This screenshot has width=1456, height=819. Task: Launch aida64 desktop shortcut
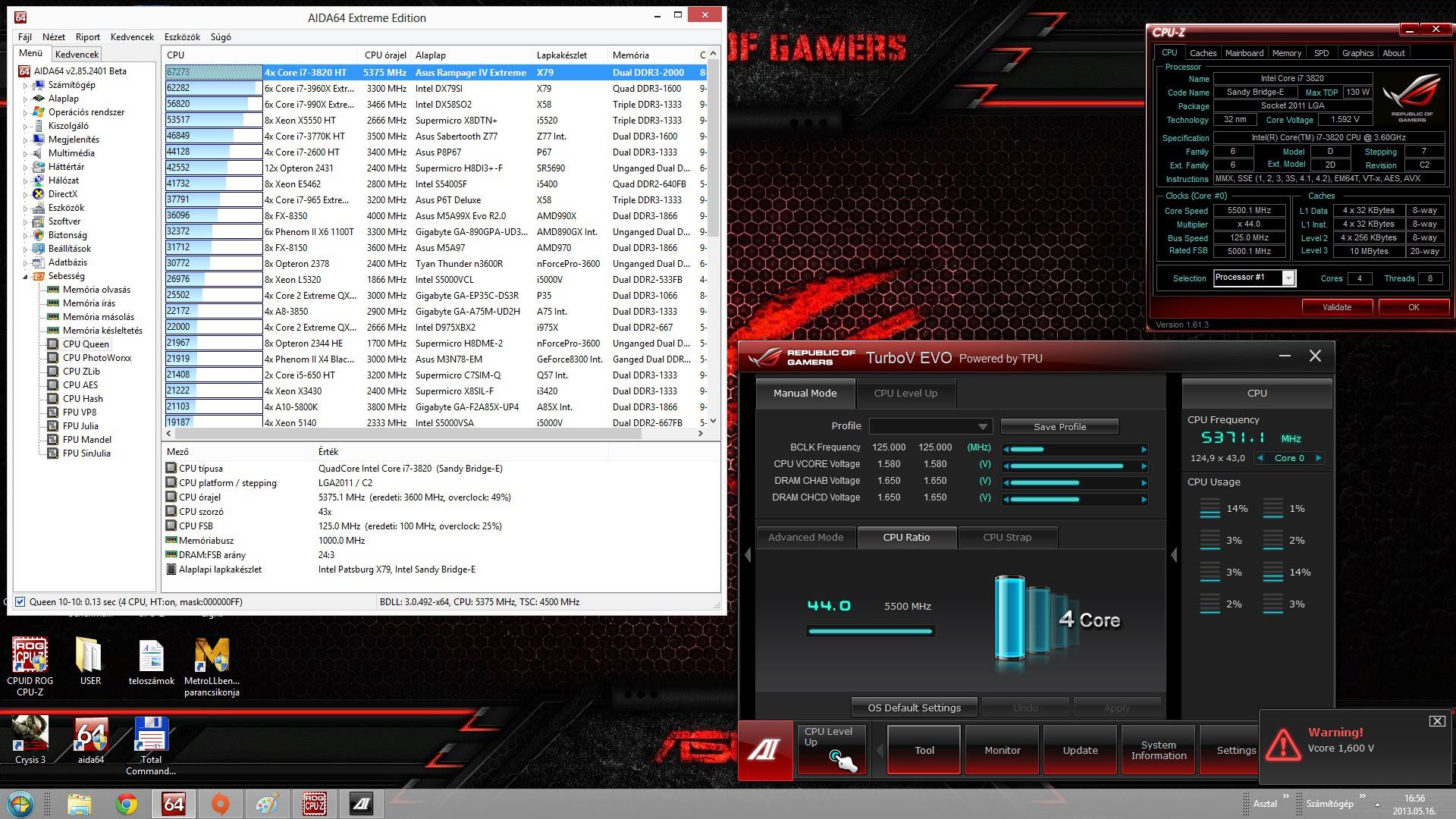[90, 739]
